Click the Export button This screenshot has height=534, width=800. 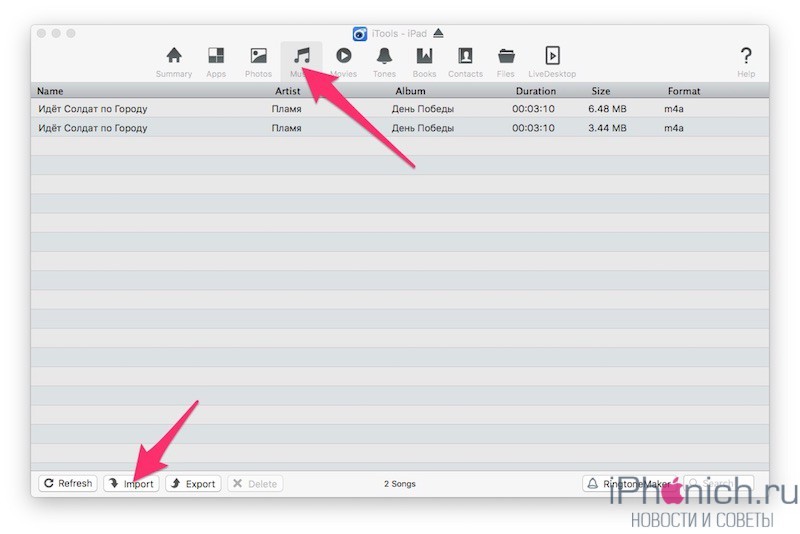click(193, 484)
